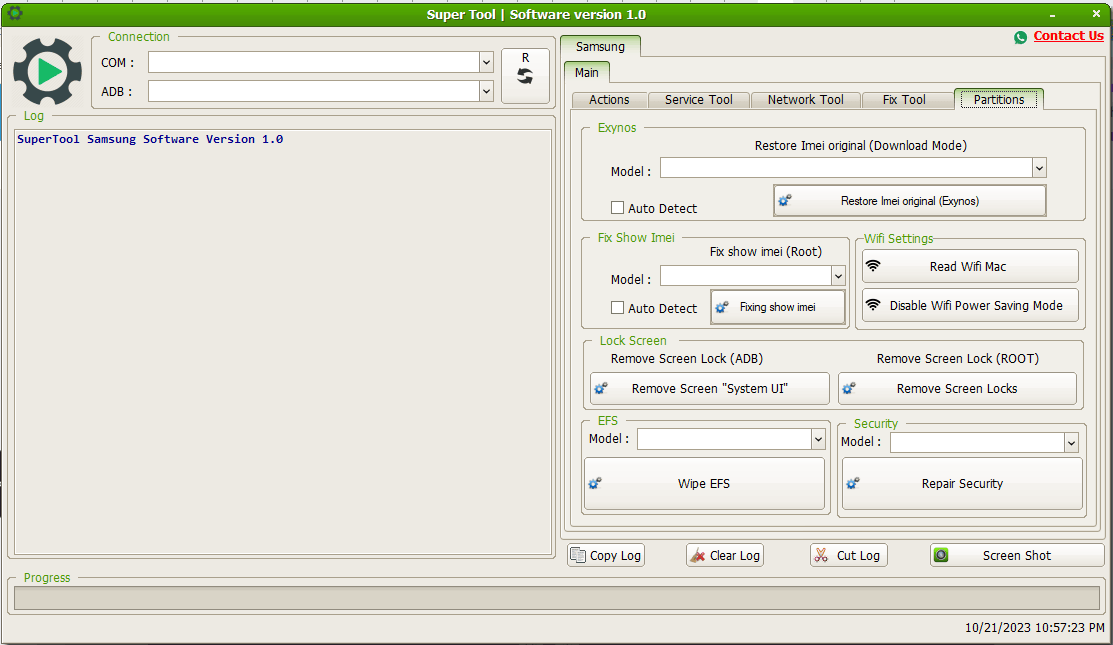
Task: Enable Auto Detect under Exynos
Action: point(617,208)
